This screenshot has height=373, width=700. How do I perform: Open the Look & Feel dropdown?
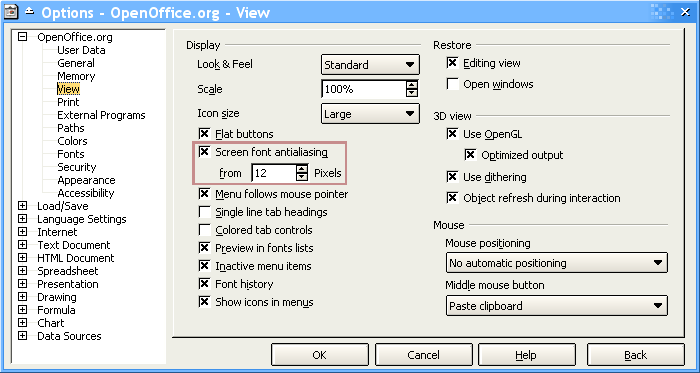(370, 65)
